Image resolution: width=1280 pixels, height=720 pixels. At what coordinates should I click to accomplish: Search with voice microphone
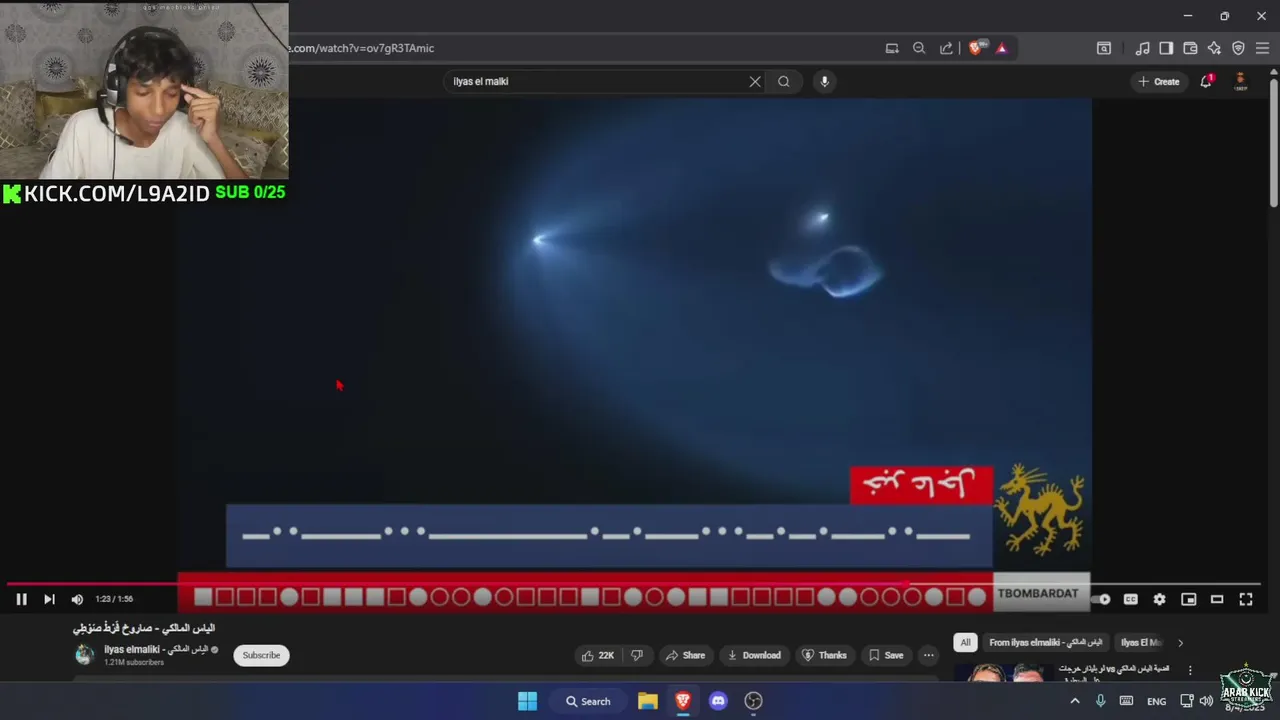824,82
